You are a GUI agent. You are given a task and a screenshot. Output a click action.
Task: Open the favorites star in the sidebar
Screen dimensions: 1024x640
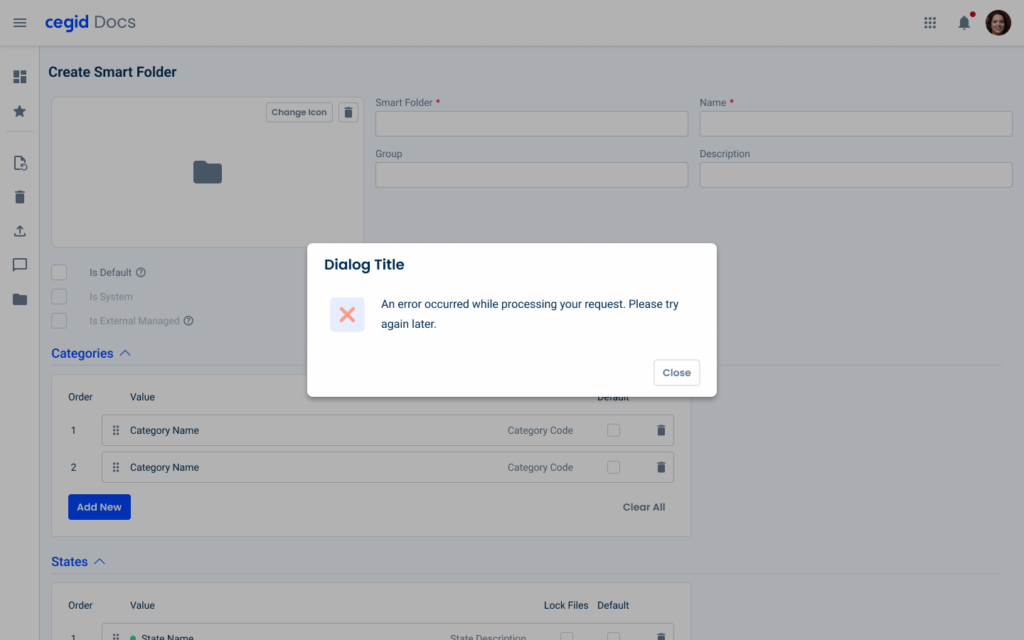[19, 111]
